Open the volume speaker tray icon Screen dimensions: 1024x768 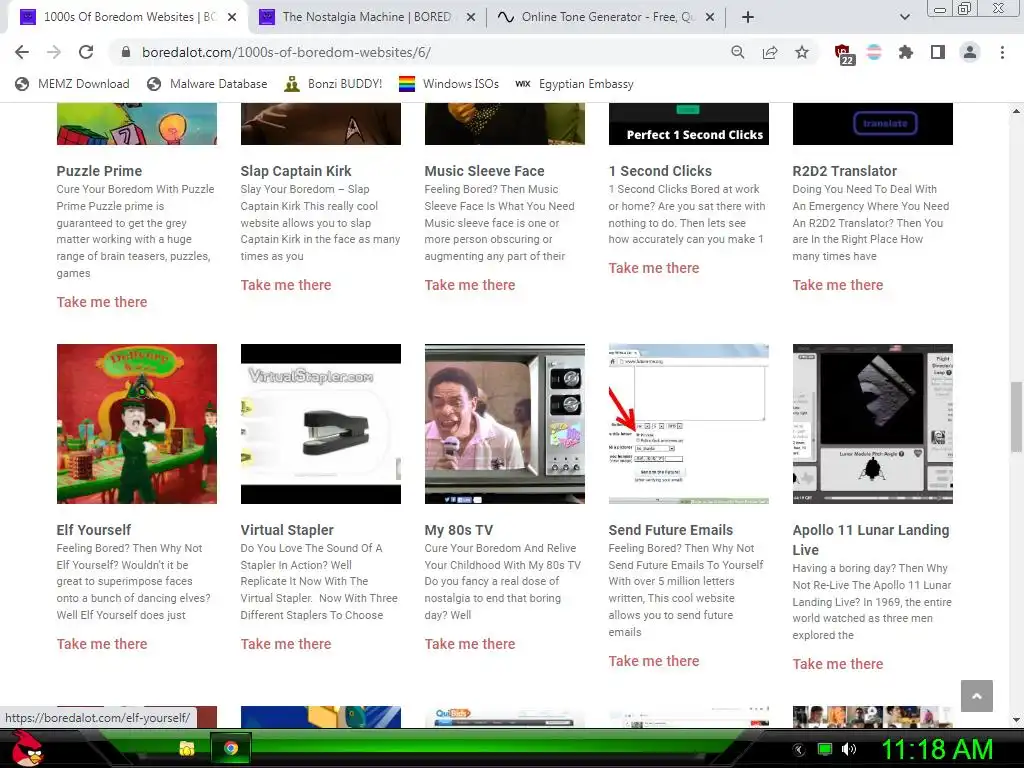tap(849, 749)
